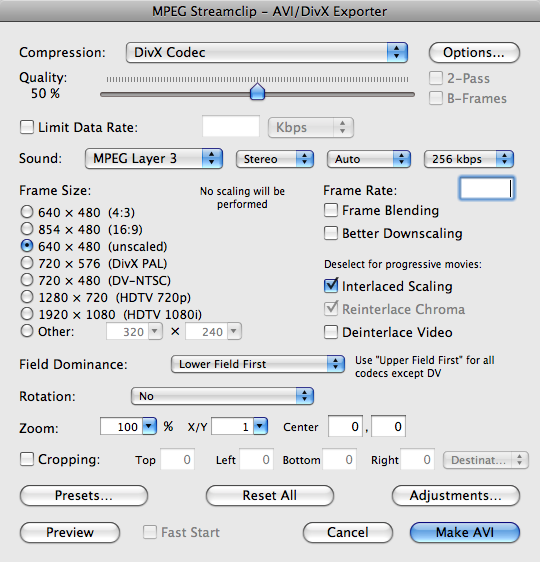Click the Quality slider handle

pyautogui.click(x=257, y=92)
